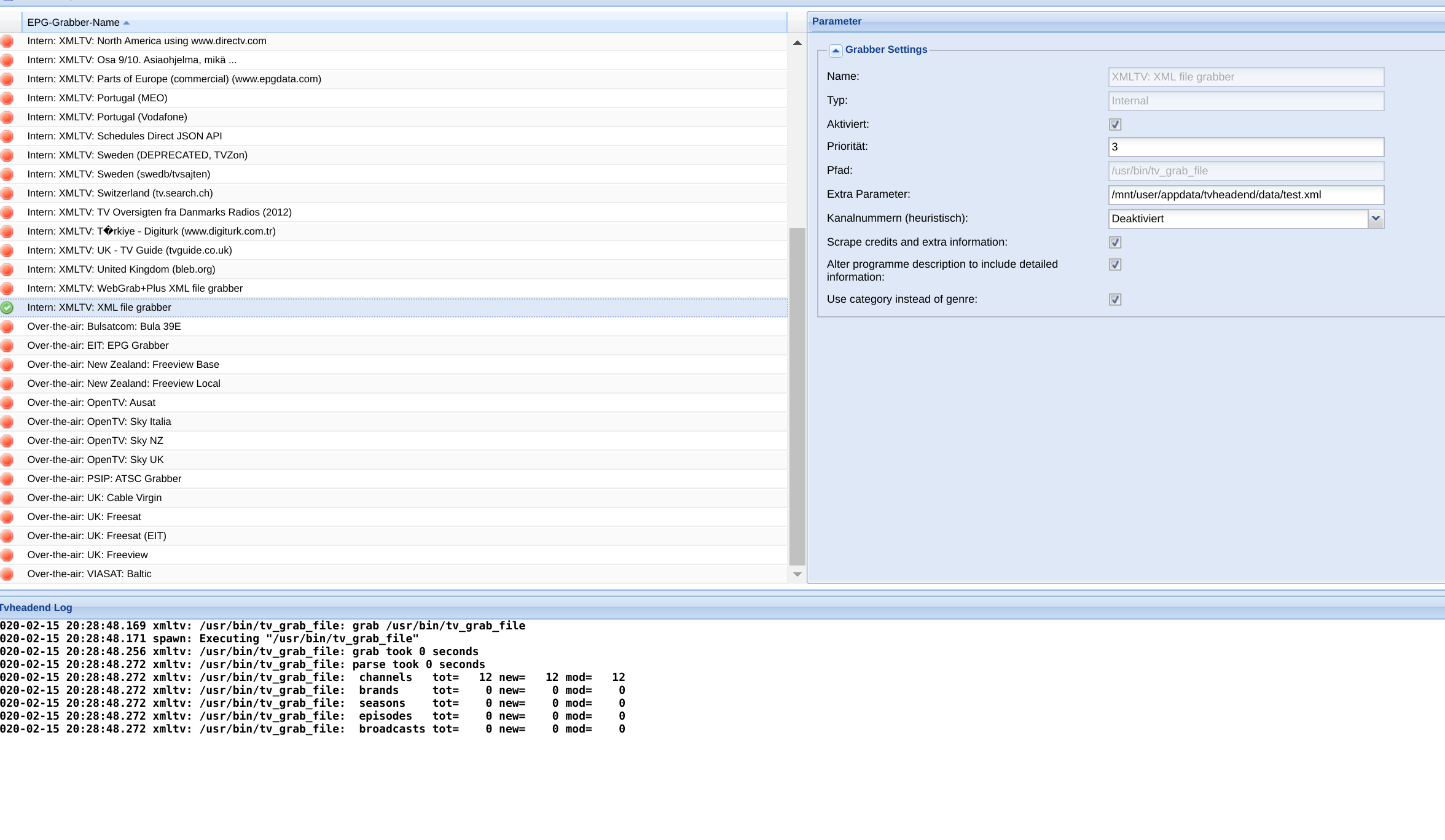Sort by EPG-Grabber-Name column header

coord(404,23)
